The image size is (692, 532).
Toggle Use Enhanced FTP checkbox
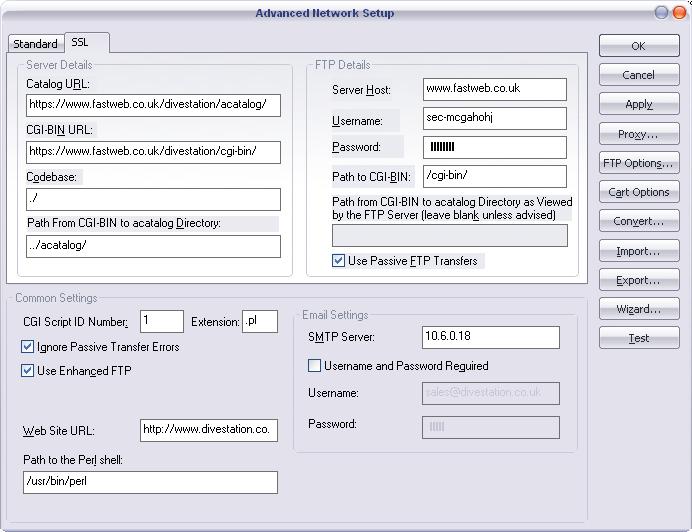(x=27, y=371)
